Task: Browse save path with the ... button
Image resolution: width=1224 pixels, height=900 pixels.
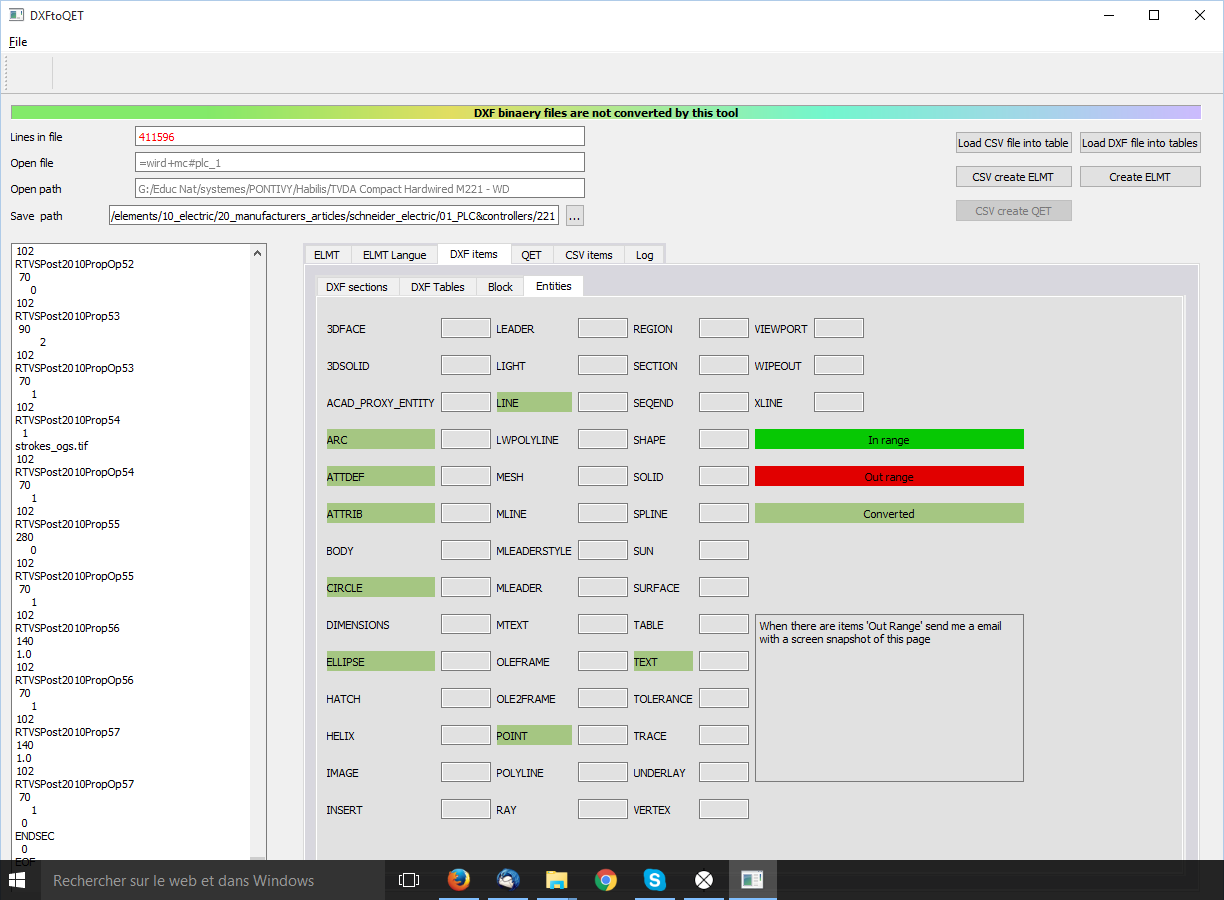Action: coord(574,216)
